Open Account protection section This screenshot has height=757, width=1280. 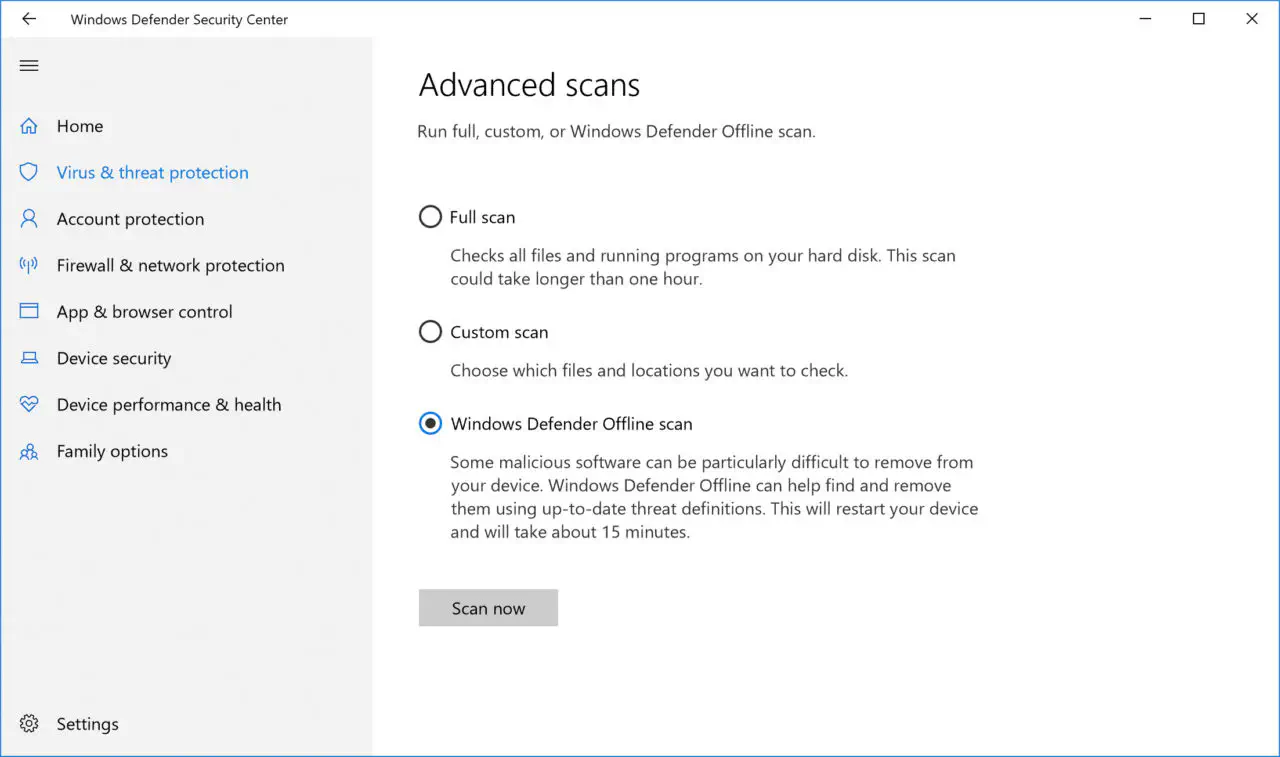point(130,219)
